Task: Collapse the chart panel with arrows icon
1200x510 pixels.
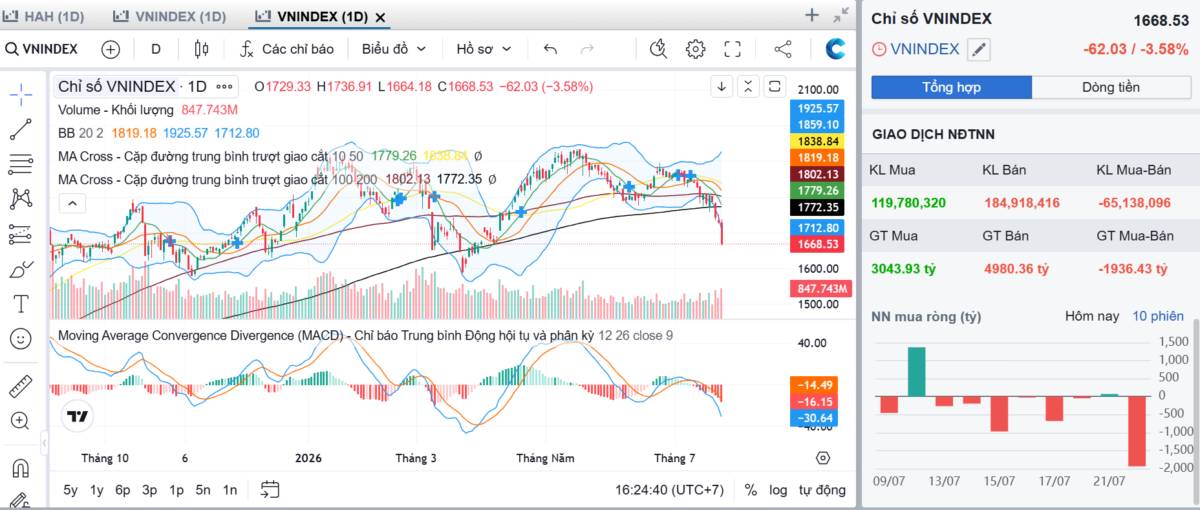Action: [x=841, y=15]
